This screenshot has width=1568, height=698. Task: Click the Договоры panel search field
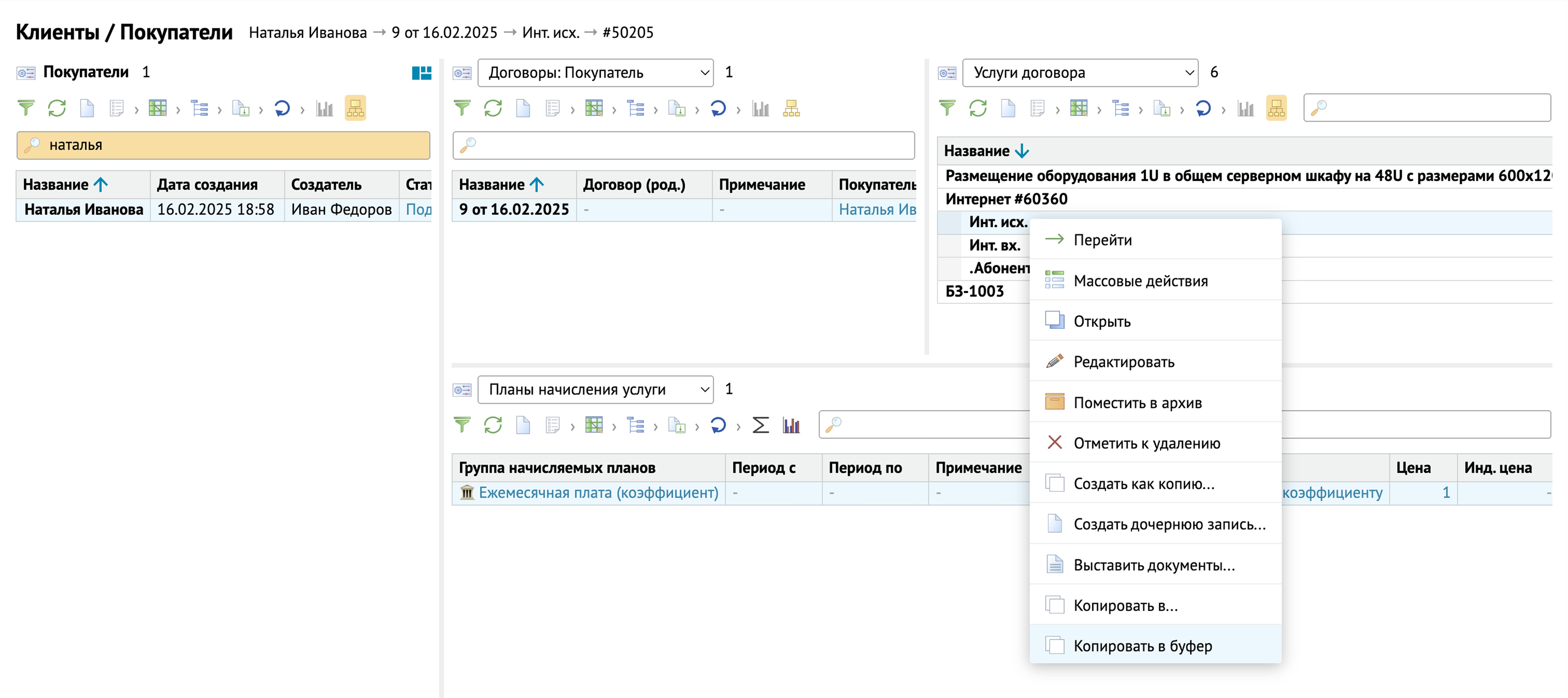tap(684, 145)
